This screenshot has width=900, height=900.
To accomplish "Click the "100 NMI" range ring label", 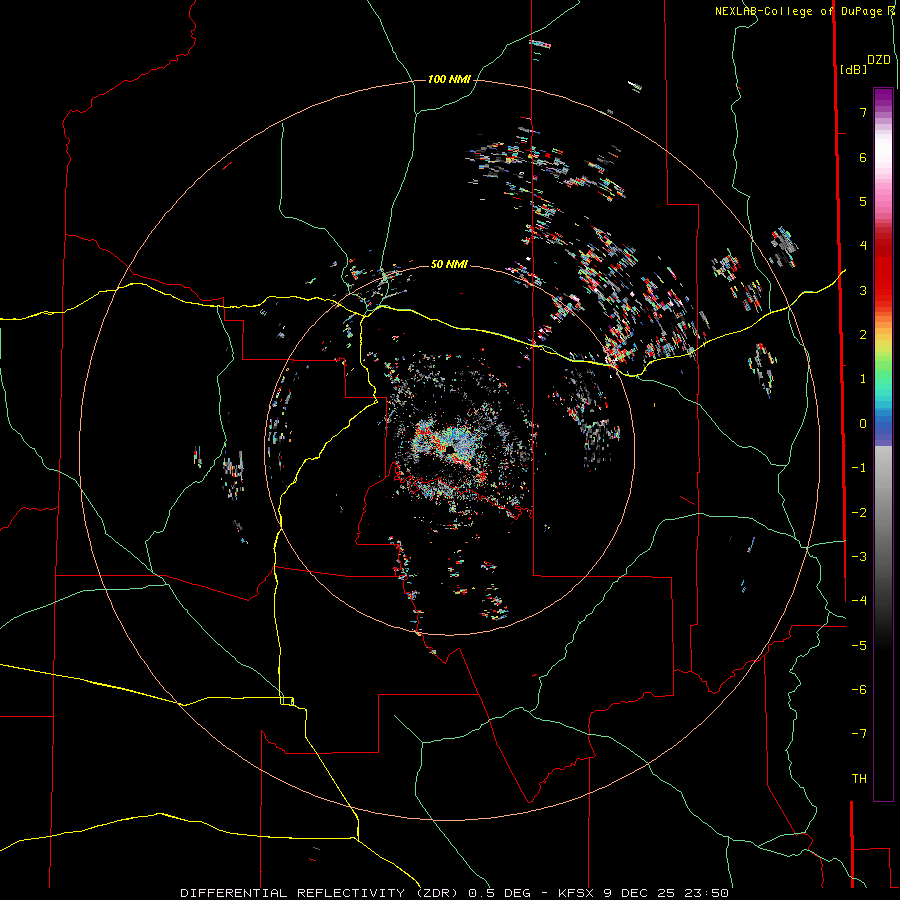I will [449, 79].
